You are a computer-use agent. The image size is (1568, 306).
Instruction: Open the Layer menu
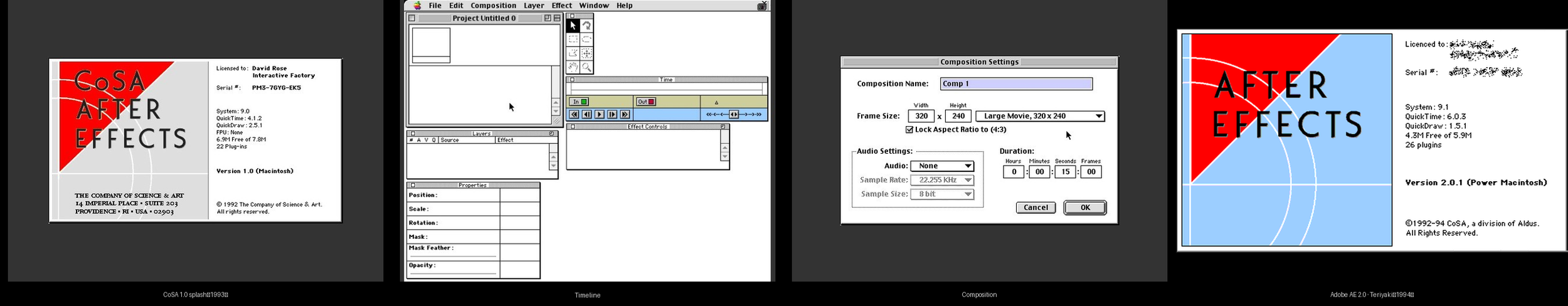(x=534, y=6)
